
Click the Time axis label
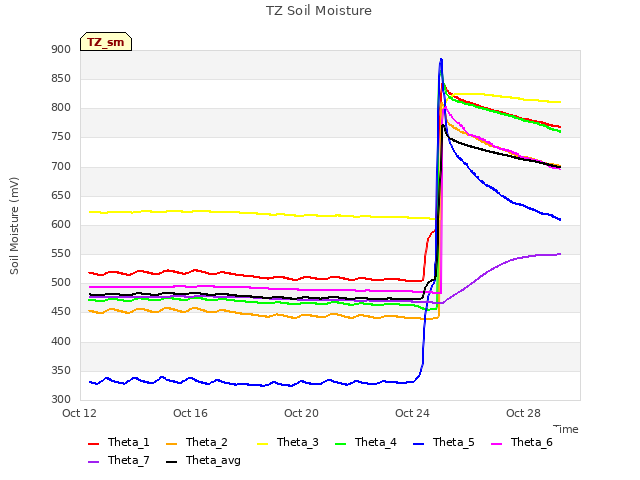coord(566,429)
